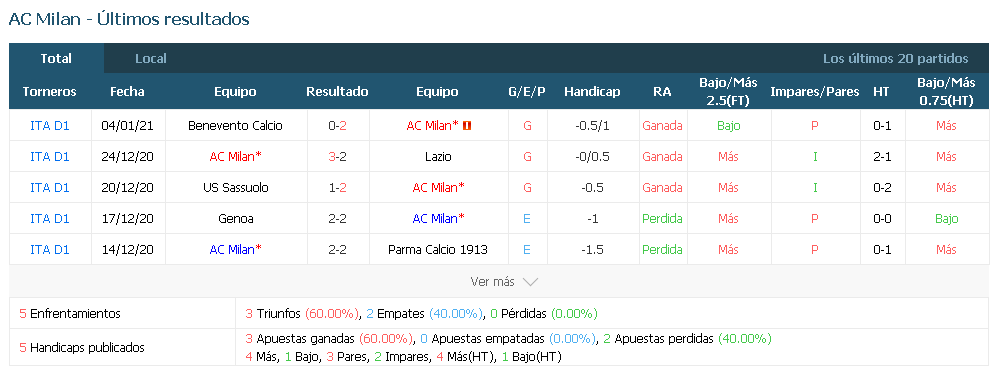Open ITA D1 link for 04/01/21 match

pos(50,126)
